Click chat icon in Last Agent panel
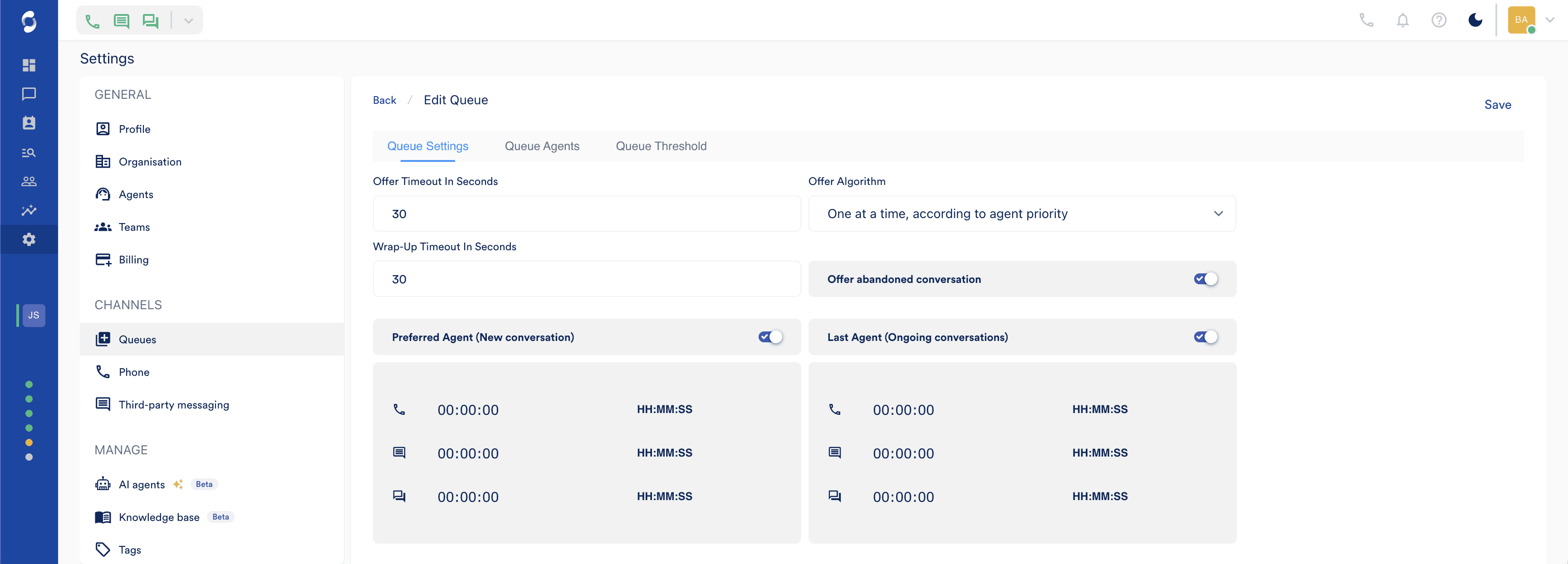This screenshot has height=564, width=1568. 834,496
